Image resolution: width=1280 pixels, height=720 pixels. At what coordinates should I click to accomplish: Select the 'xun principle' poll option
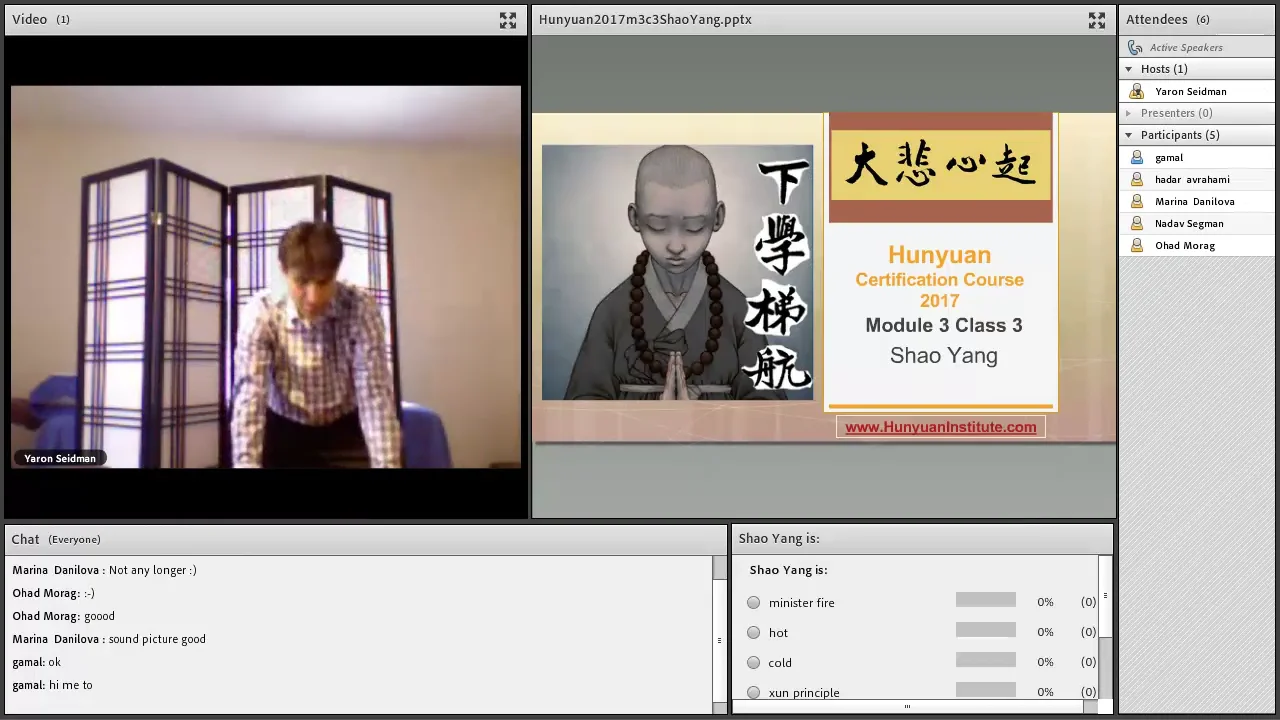pos(753,692)
